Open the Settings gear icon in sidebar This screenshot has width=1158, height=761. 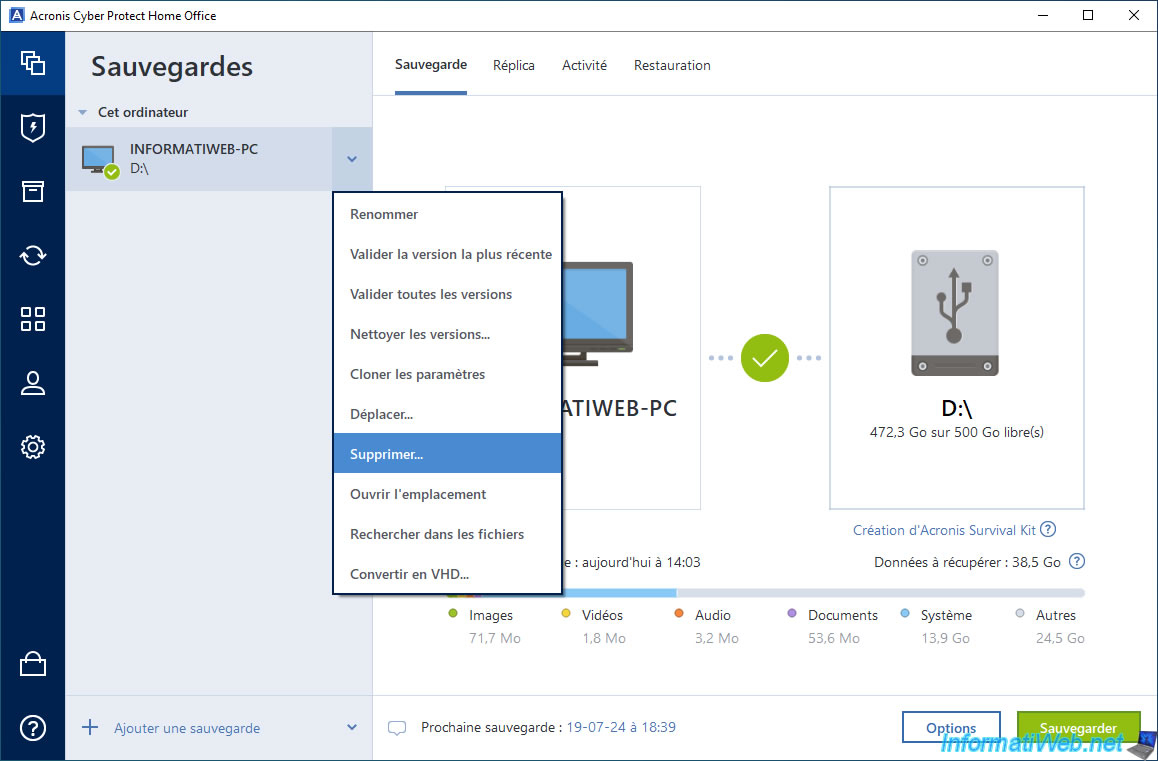tap(32, 447)
